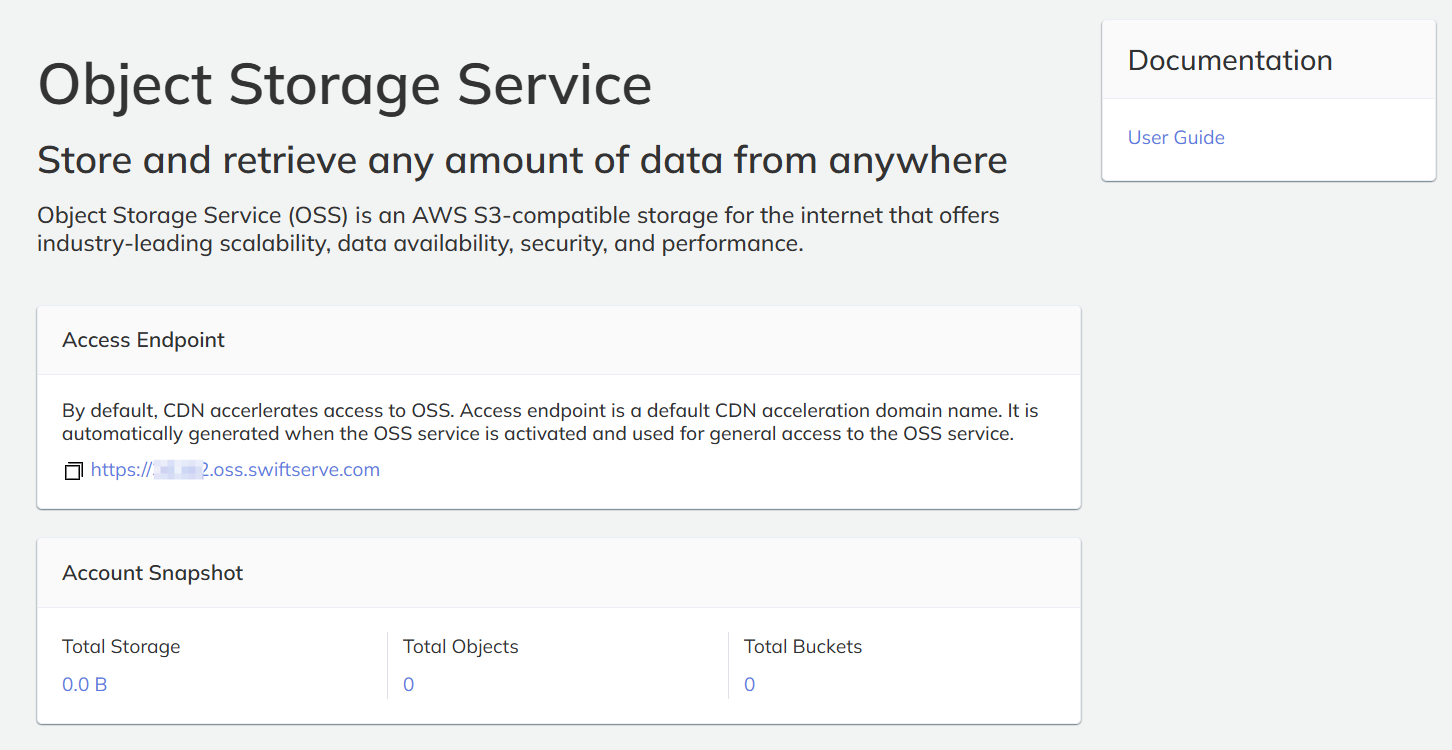Screen dimensions: 1452x750
Task: Click the 'automatically generated when' text line
Action: coord(537,434)
